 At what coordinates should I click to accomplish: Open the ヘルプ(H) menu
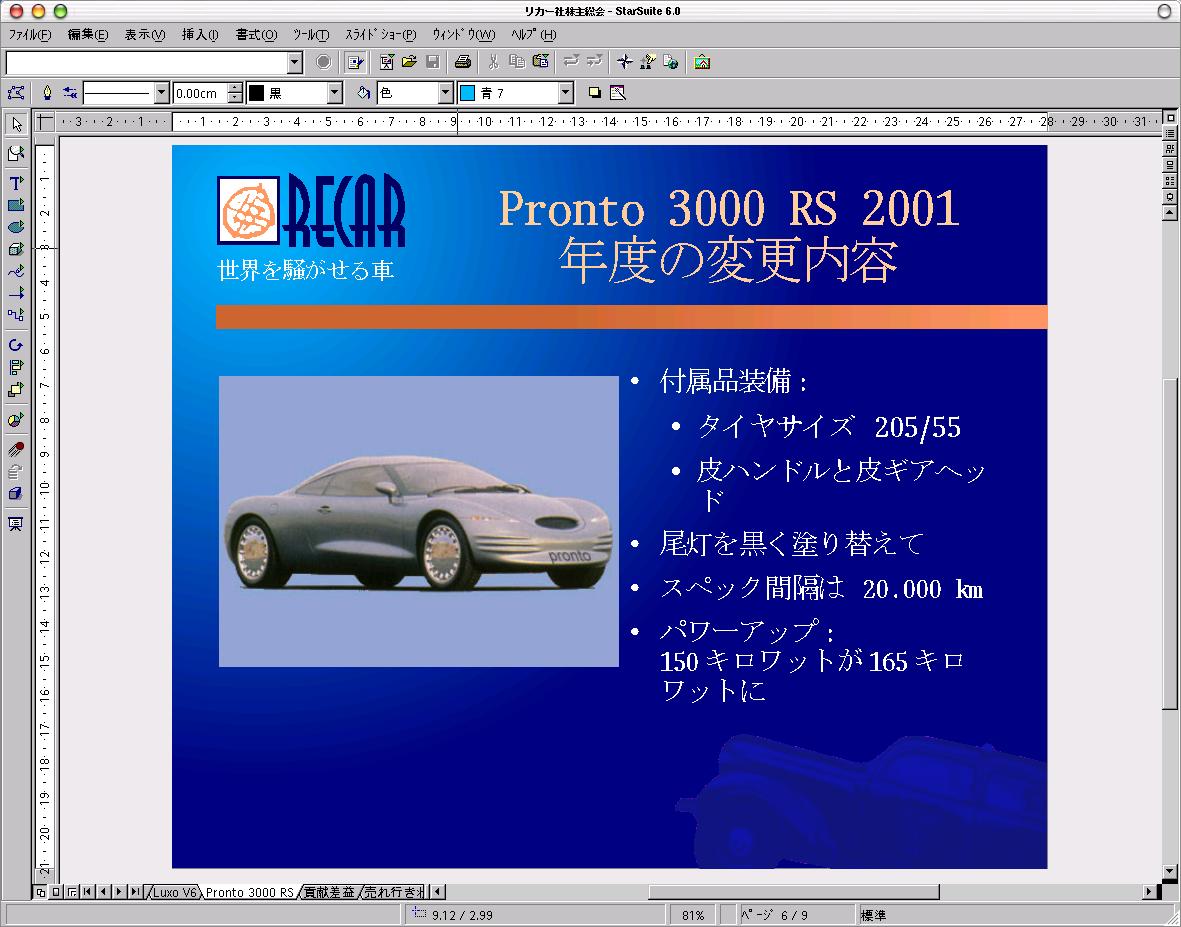[x=533, y=35]
